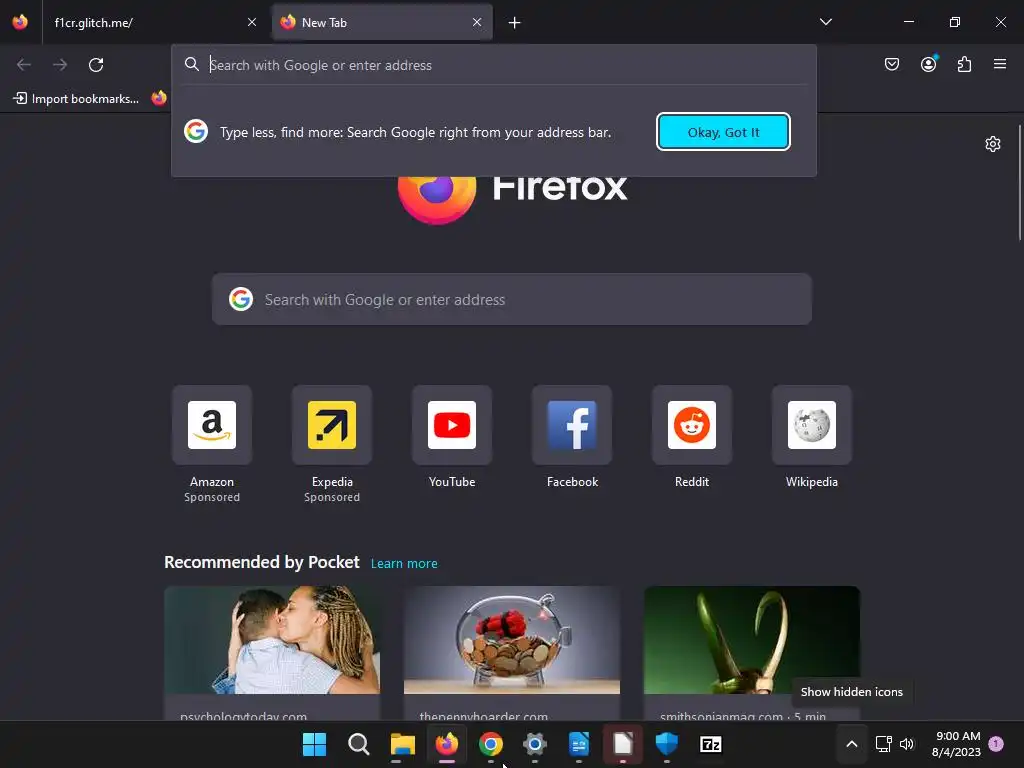Open File Explorer from taskbar
Screen dimensions: 1024x768
click(x=402, y=744)
